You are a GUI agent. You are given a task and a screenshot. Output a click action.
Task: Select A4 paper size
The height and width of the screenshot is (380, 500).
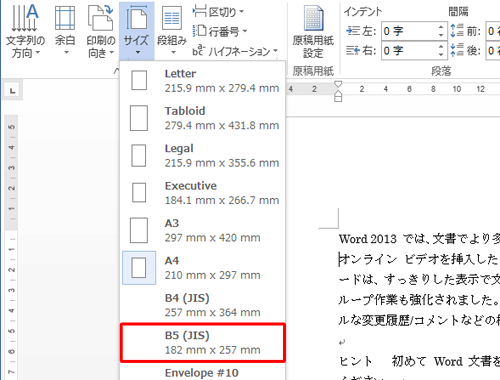tap(203, 268)
